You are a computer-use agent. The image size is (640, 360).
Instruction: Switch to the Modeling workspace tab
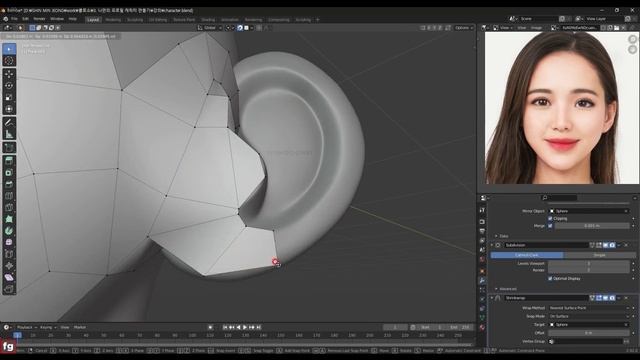tap(113, 20)
